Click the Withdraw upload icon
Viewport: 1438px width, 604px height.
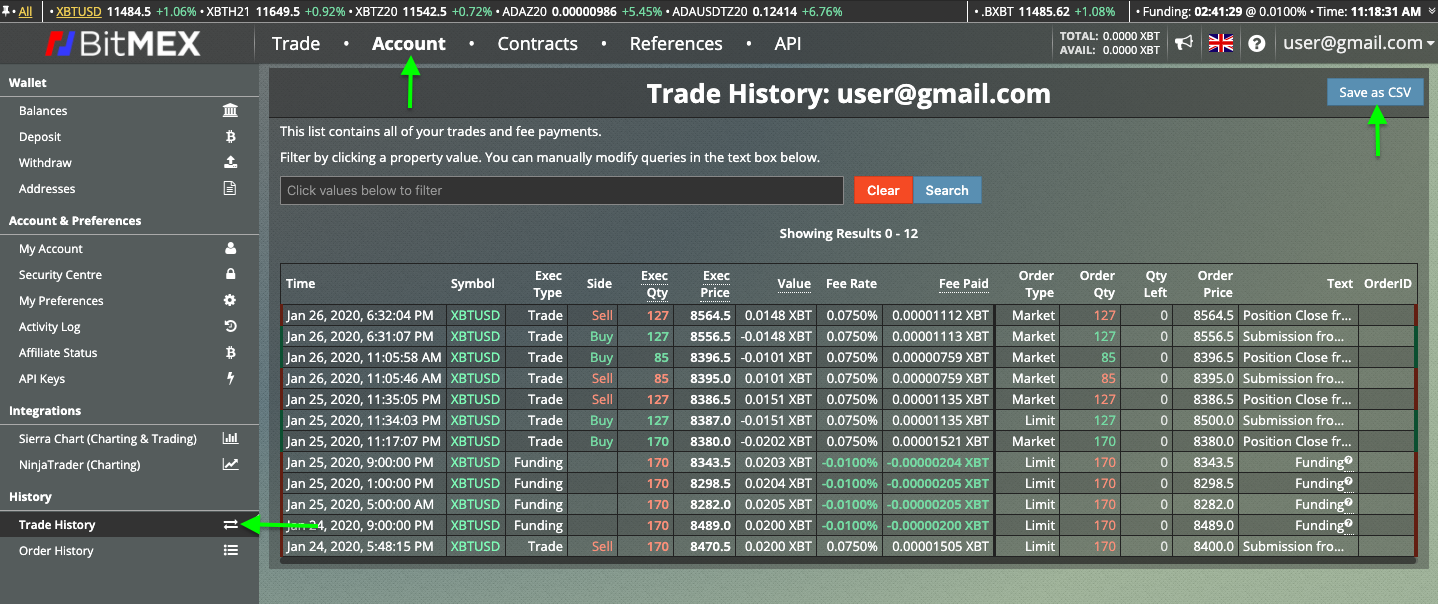click(230, 163)
